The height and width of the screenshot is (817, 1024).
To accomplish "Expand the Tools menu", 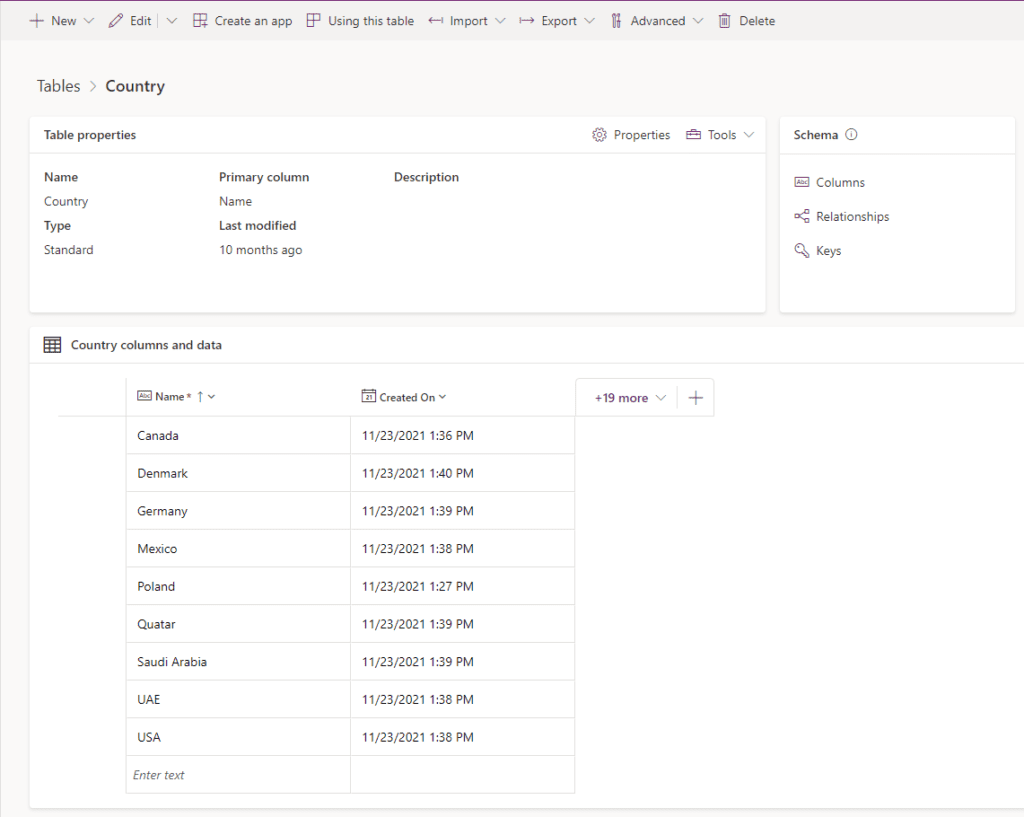I will [720, 135].
